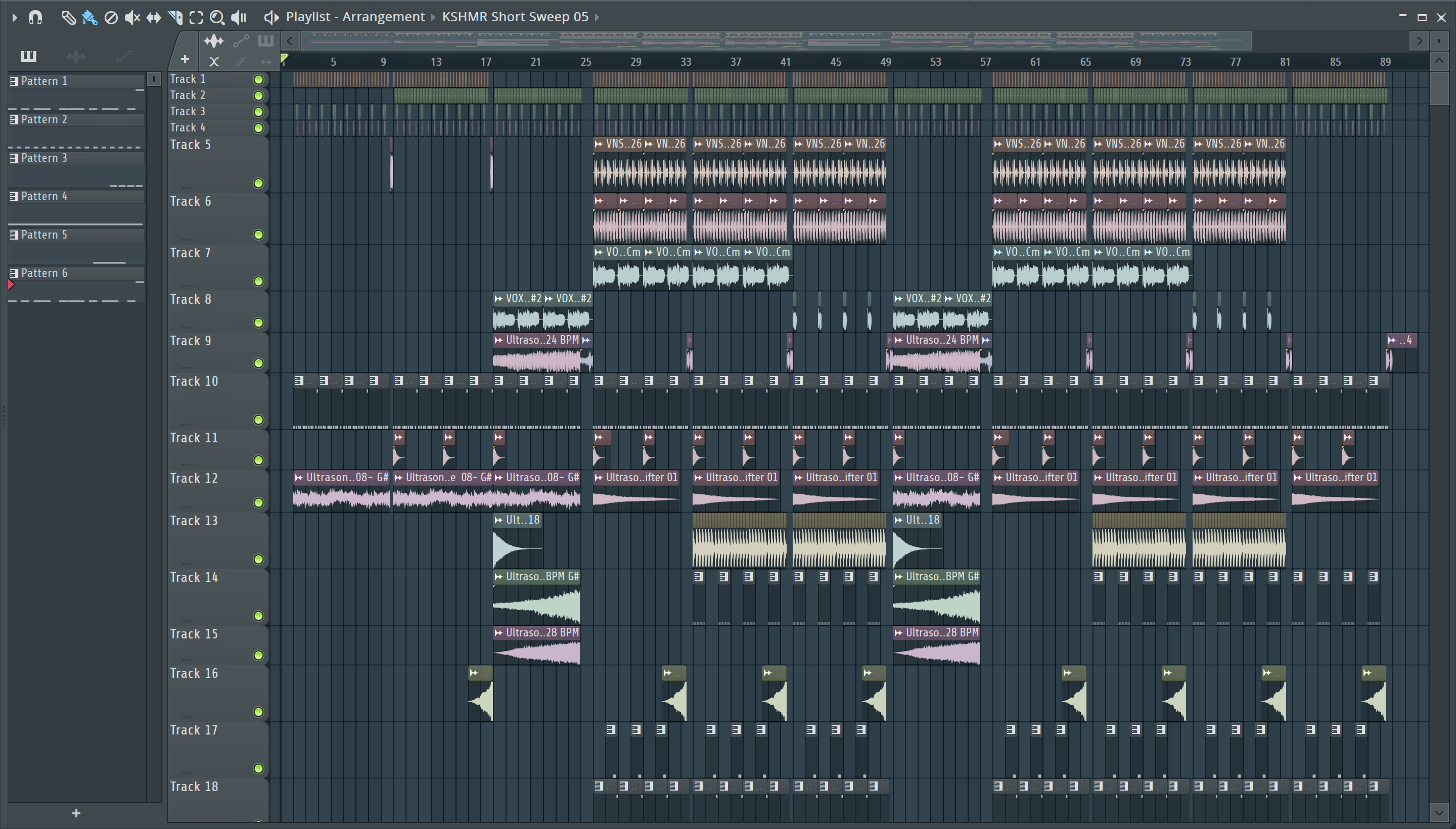Mute Track 17 using its green LED

(258, 769)
